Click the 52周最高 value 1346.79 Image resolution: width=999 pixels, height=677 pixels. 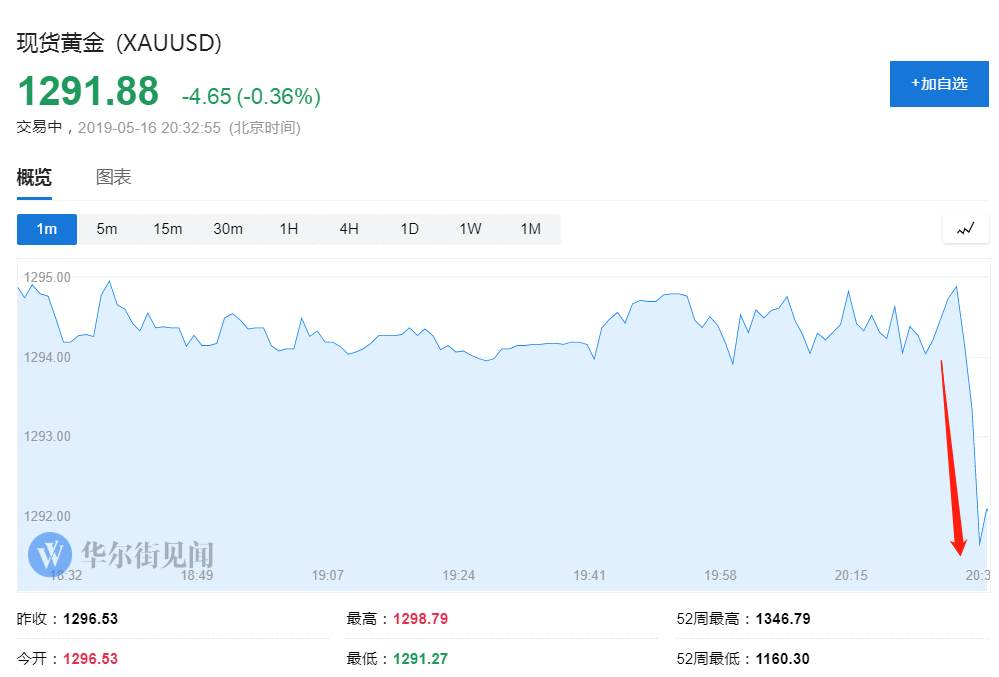point(783,619)
